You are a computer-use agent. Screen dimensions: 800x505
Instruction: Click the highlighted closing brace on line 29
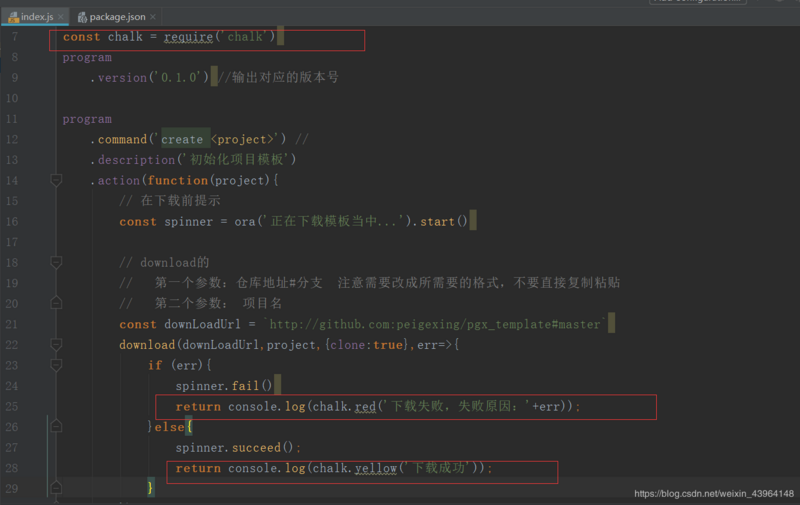click(150, 488)
